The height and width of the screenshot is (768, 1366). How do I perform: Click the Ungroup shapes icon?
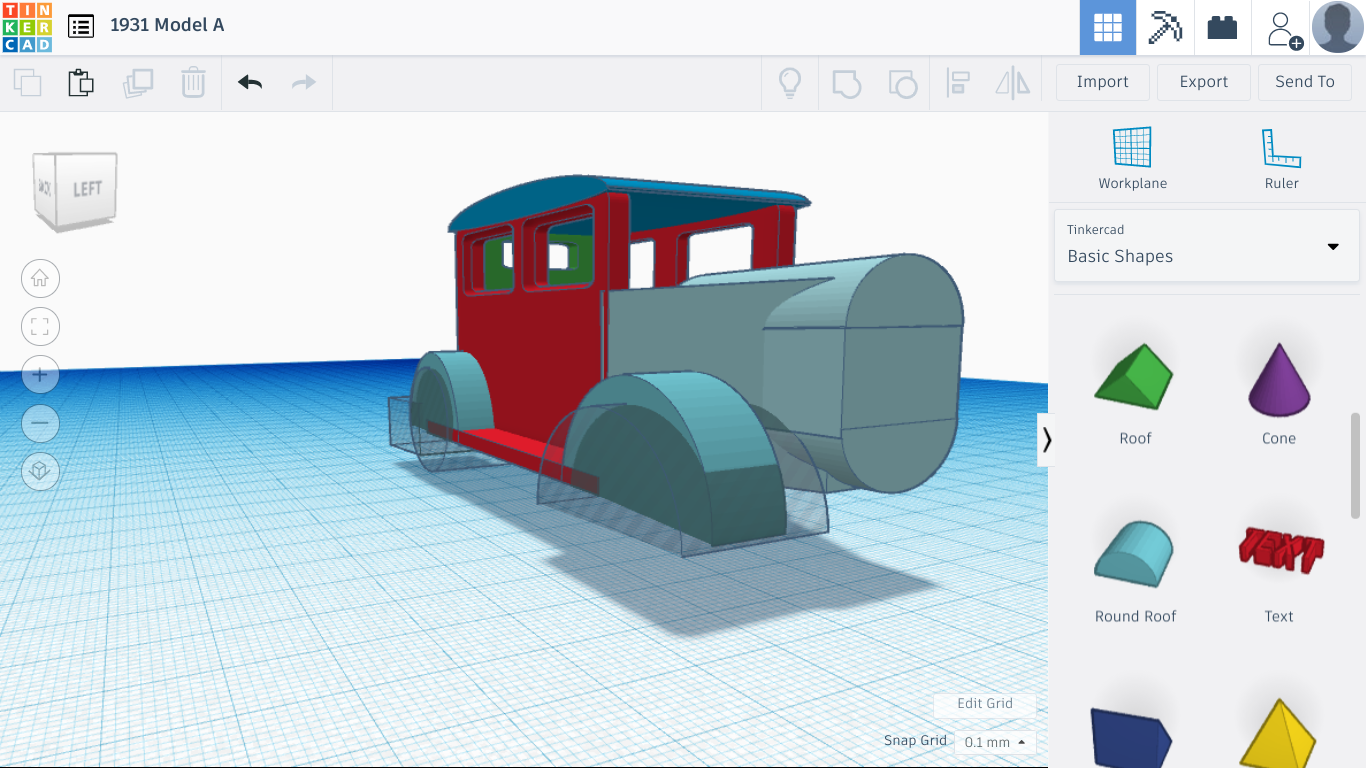(x=903, y=83)
